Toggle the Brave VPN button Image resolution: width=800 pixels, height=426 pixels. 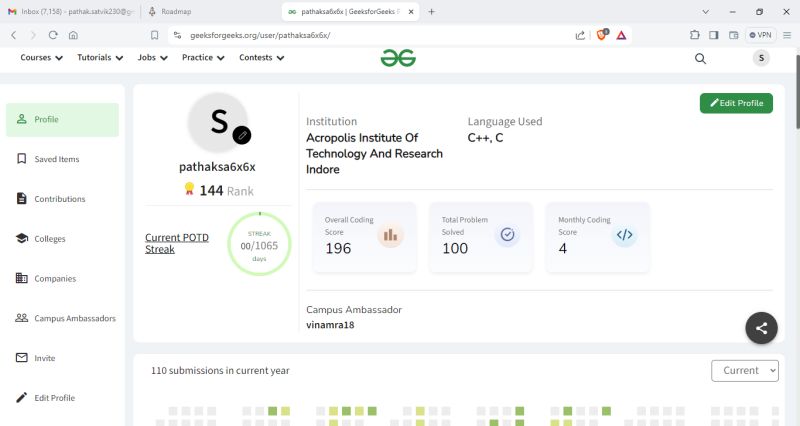coord(760,34)
